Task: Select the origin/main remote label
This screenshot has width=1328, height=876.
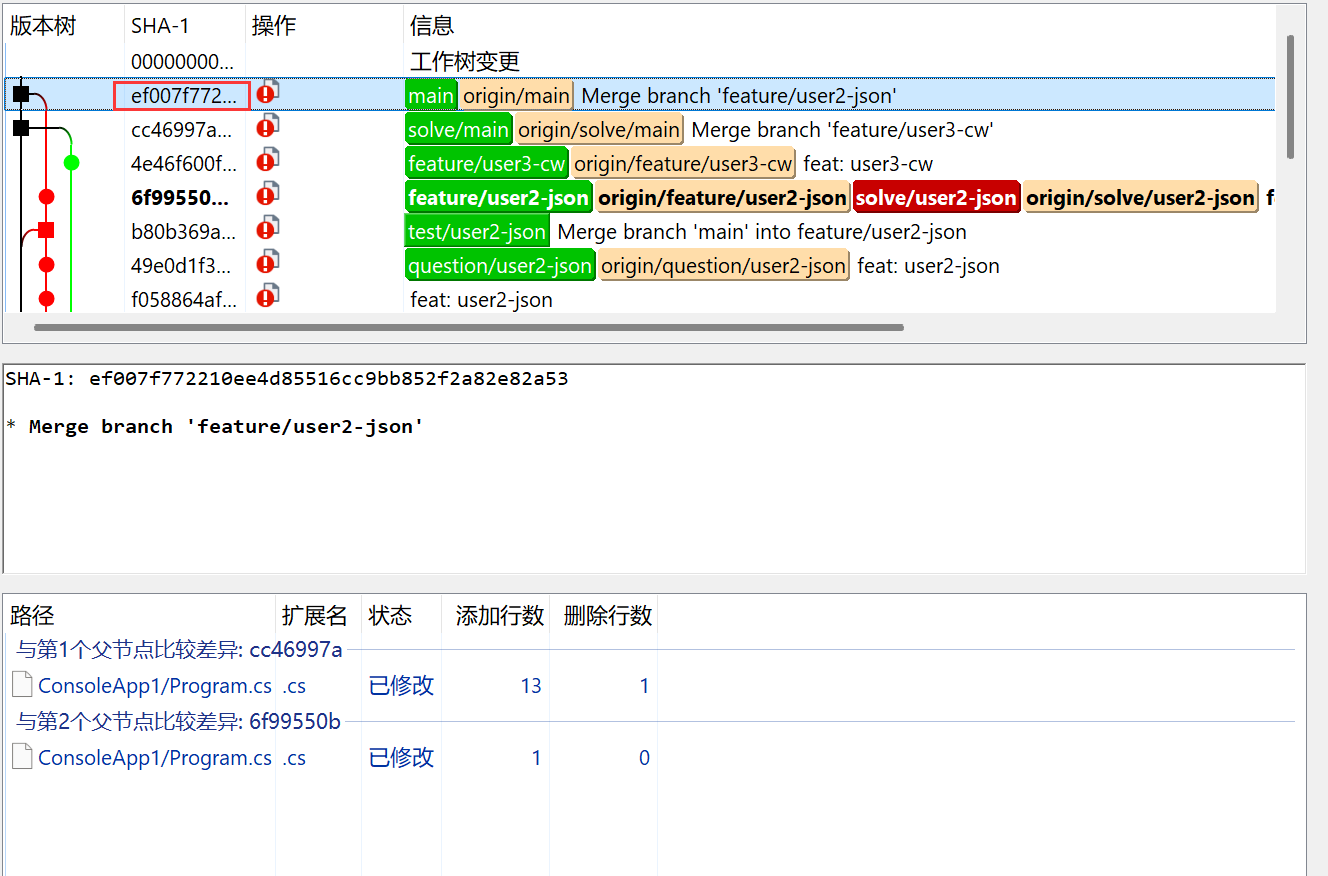Action: [516, 96]
